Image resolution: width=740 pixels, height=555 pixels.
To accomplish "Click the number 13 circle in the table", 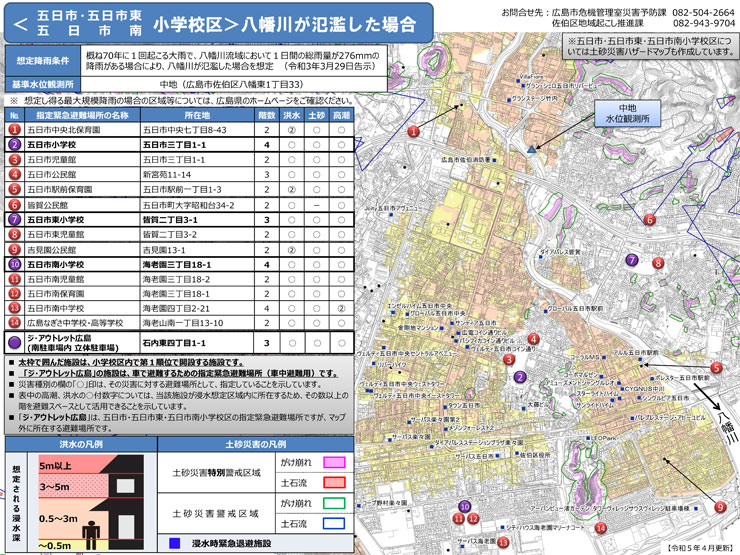I will [x=15, y=308].
